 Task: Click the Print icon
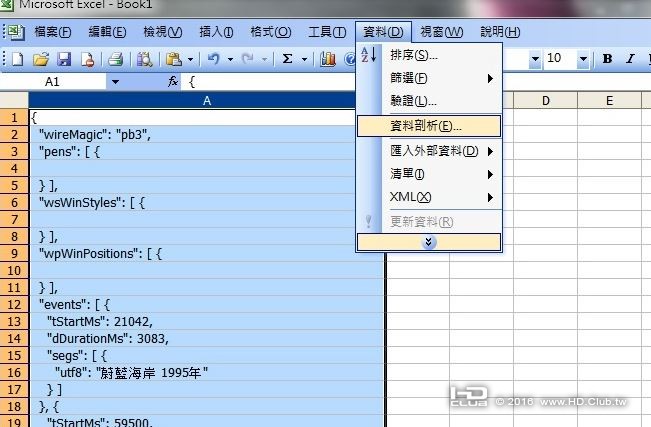tap(115, 59)
